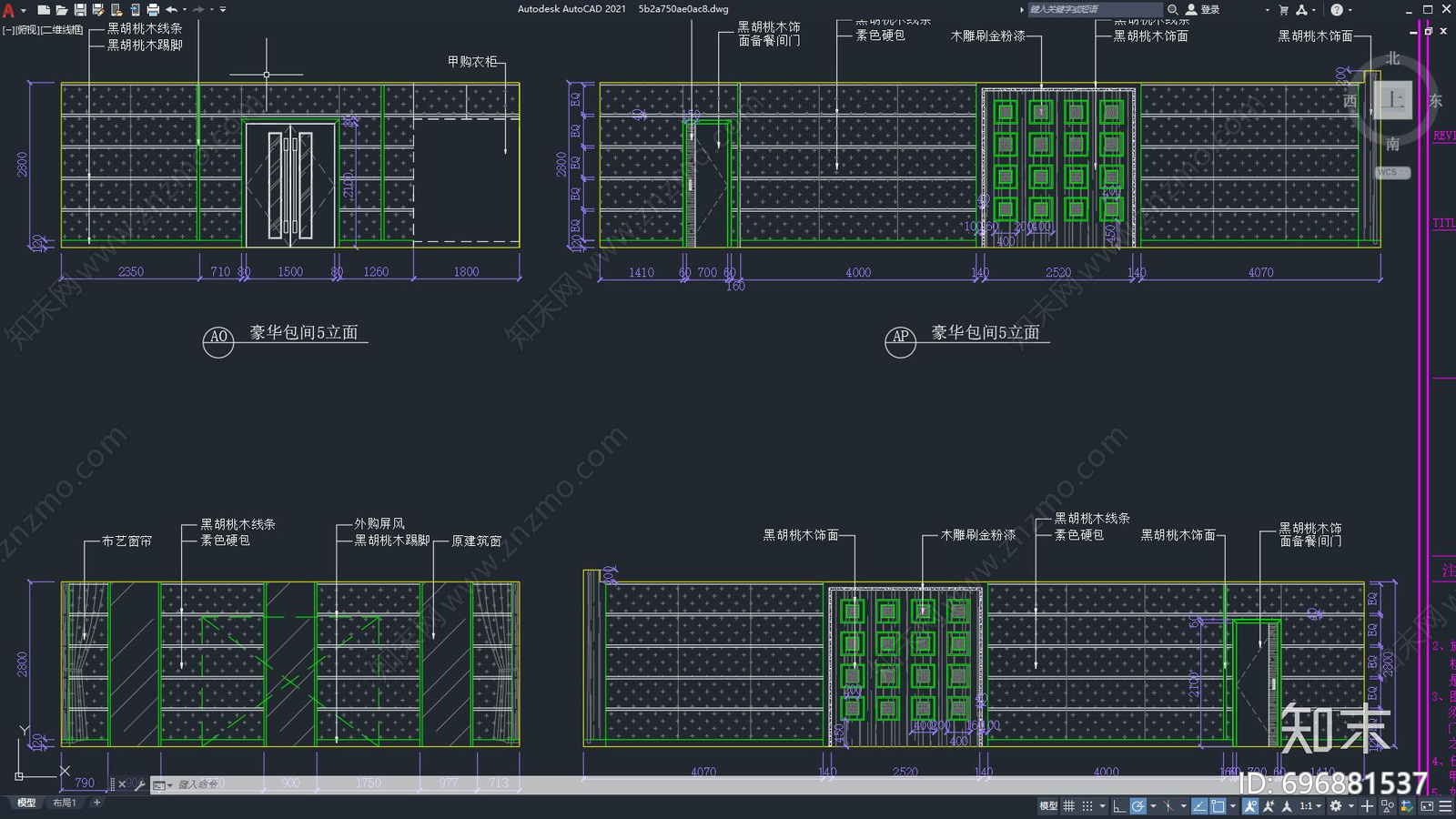Open workspace switching gear icon

(1336, 806)
